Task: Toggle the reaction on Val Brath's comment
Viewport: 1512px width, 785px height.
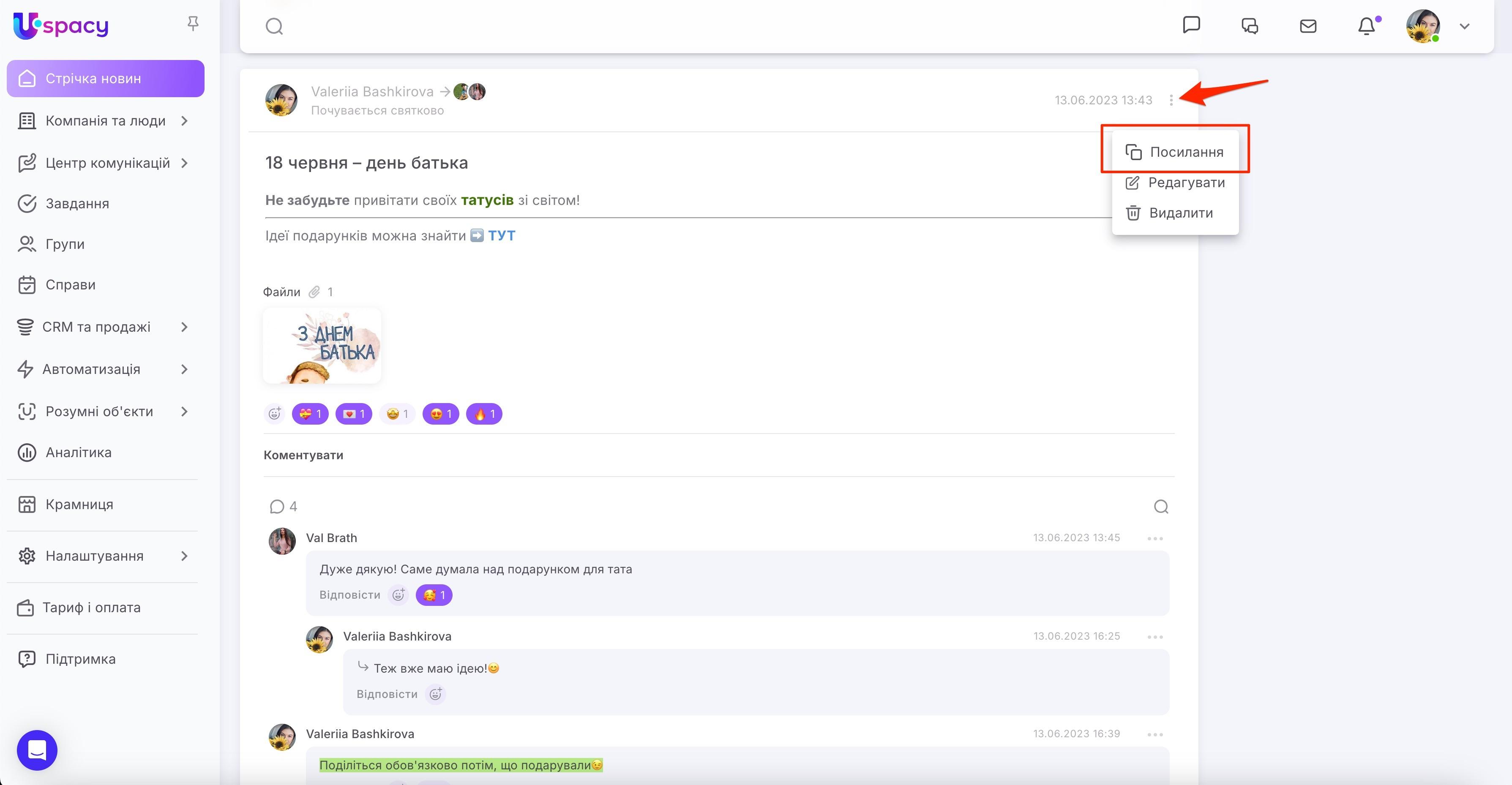Action: [x=434, y=595]
